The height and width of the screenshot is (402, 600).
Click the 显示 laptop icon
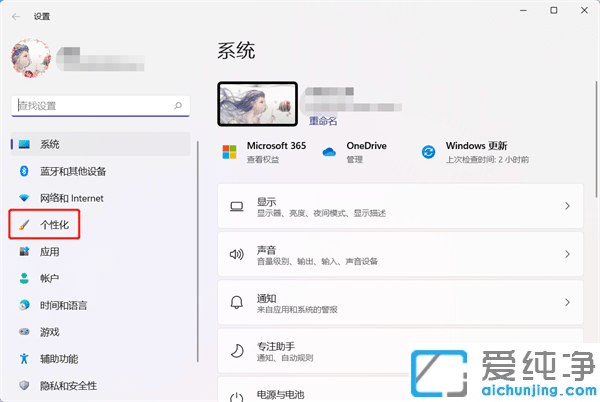pyautogui.click(x=236, y=207)
